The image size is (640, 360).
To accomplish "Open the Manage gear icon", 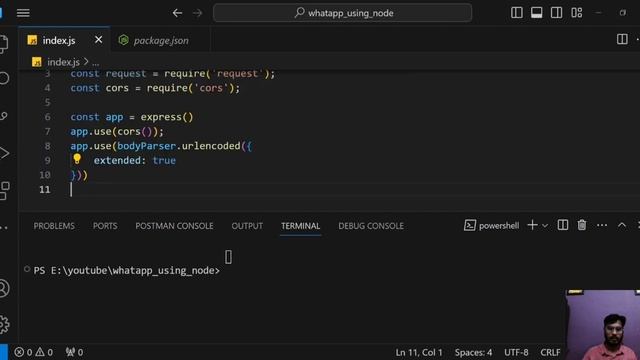I will point(4,324).
